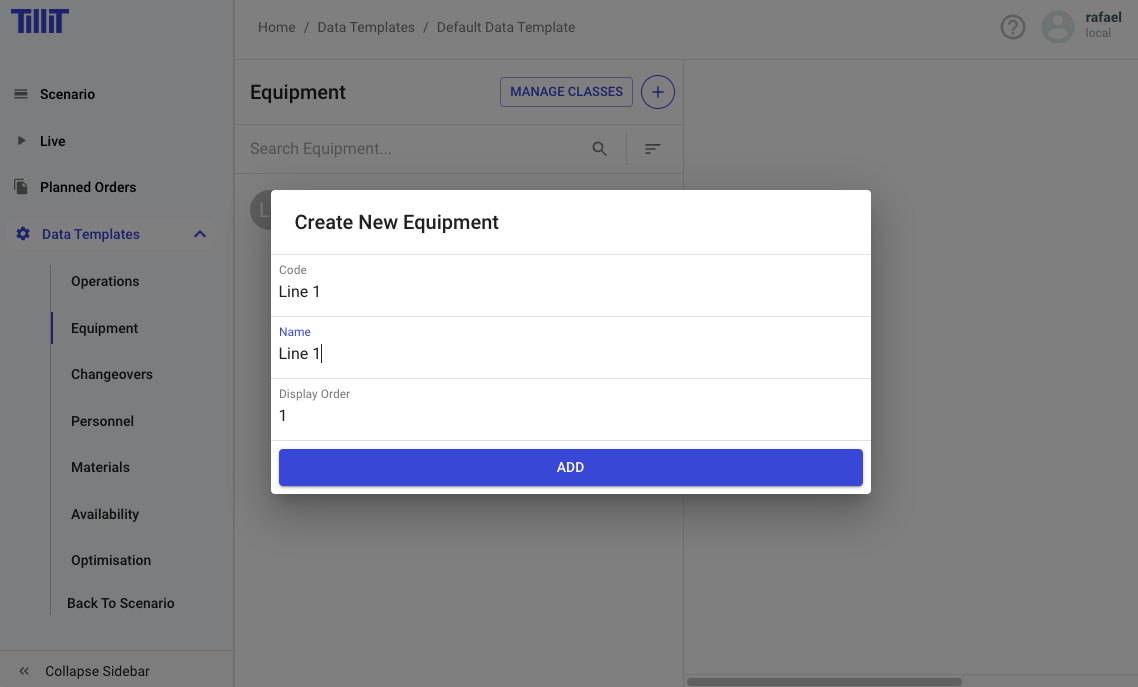Go to Personnel section
This screenshot has width=1138, height=687.
(102, 421)
